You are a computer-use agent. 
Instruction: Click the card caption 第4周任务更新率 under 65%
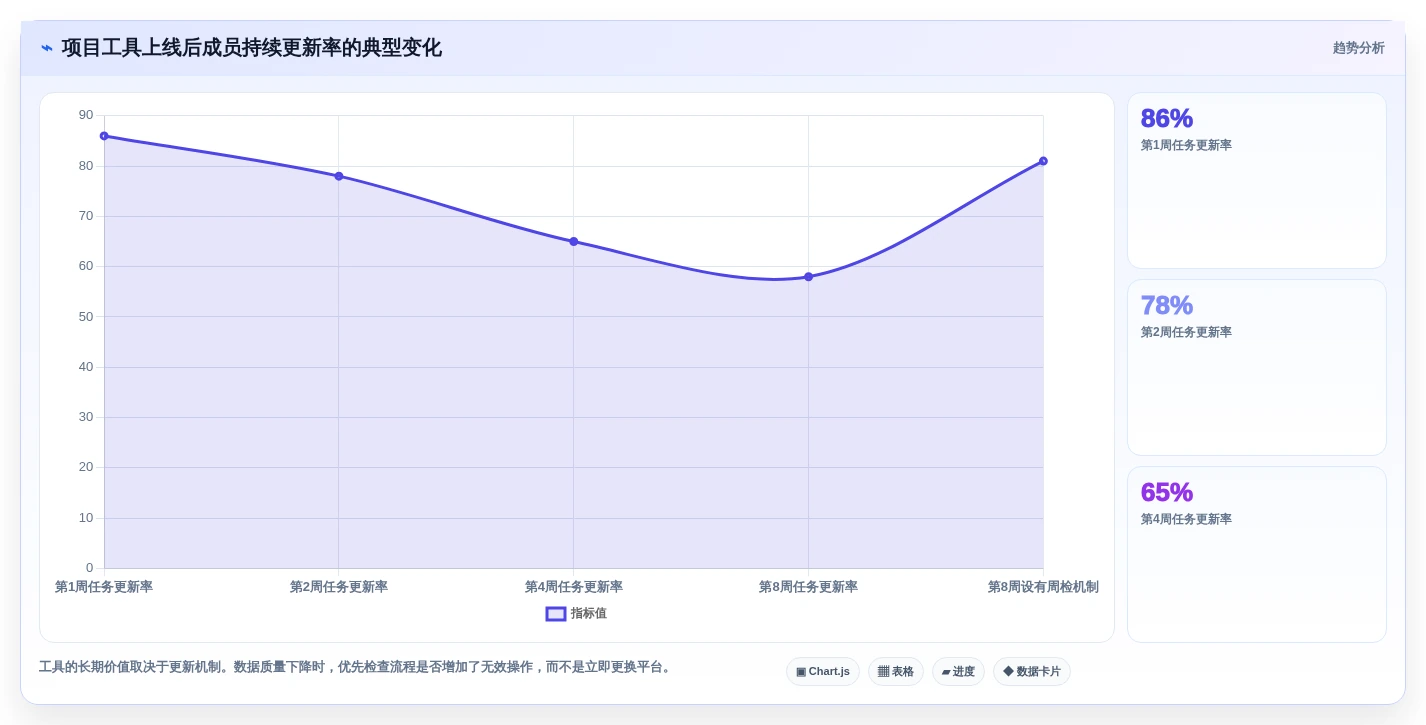pos(1186,519)
